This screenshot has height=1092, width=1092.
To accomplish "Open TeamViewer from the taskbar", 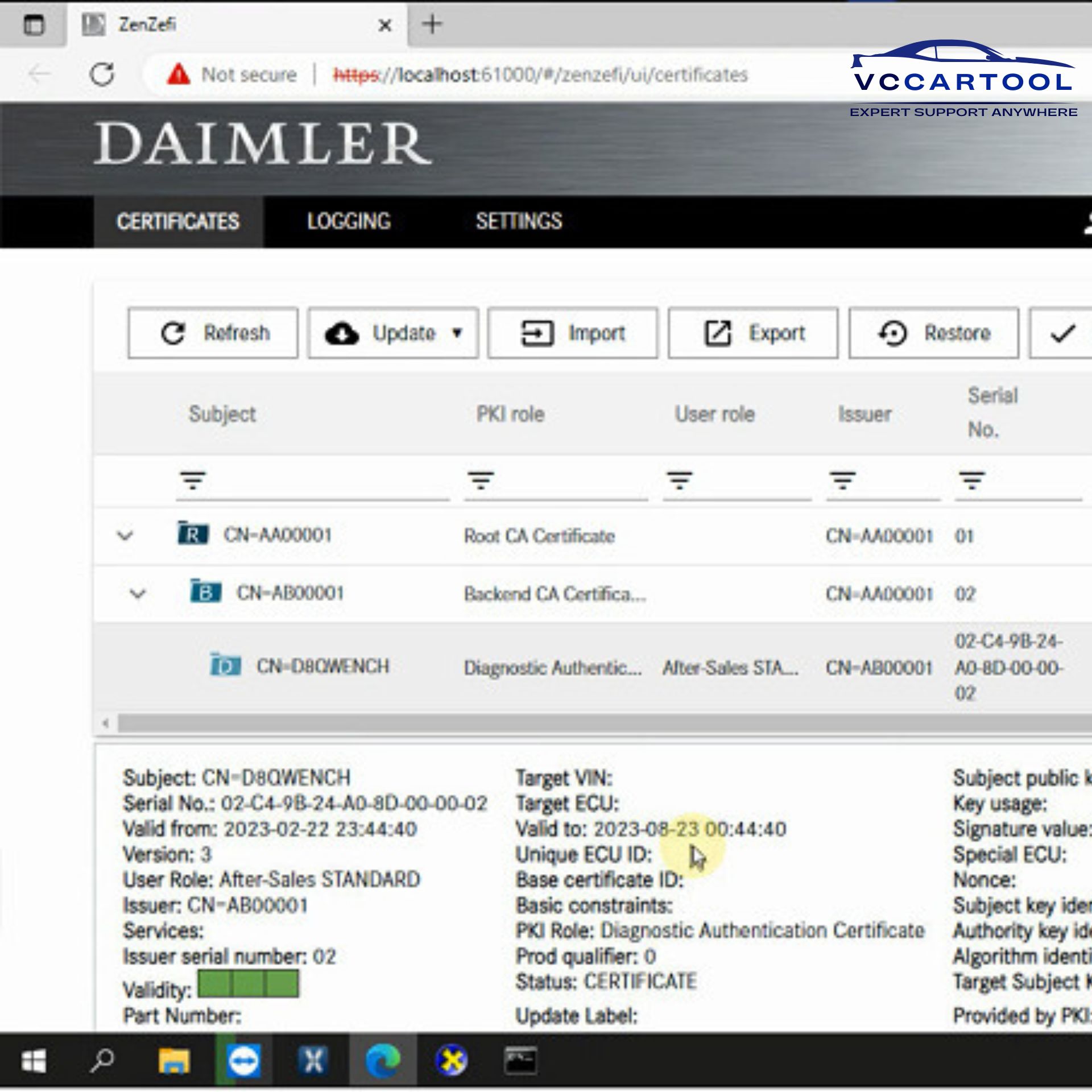I will coord(243,1061).
